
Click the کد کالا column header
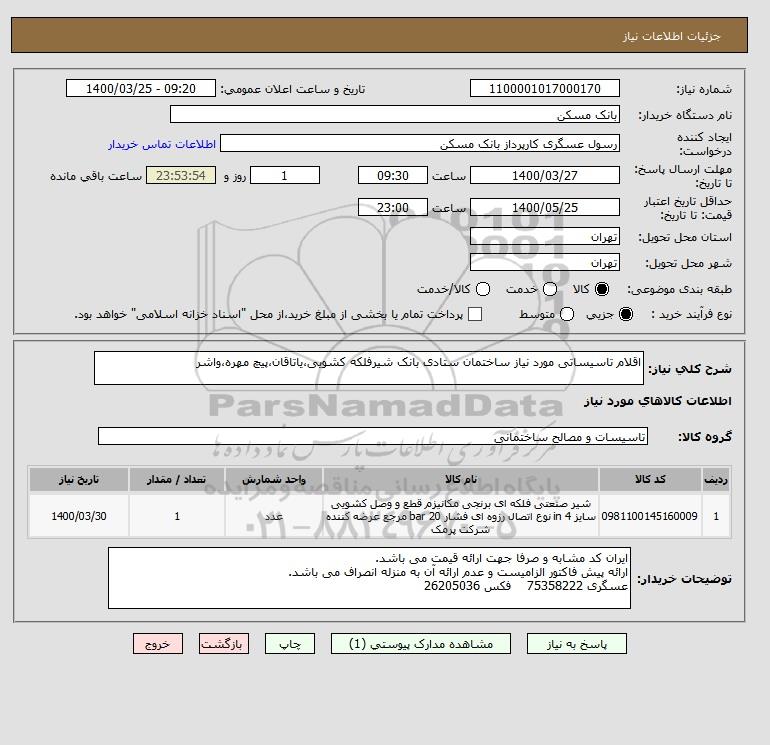650,479
